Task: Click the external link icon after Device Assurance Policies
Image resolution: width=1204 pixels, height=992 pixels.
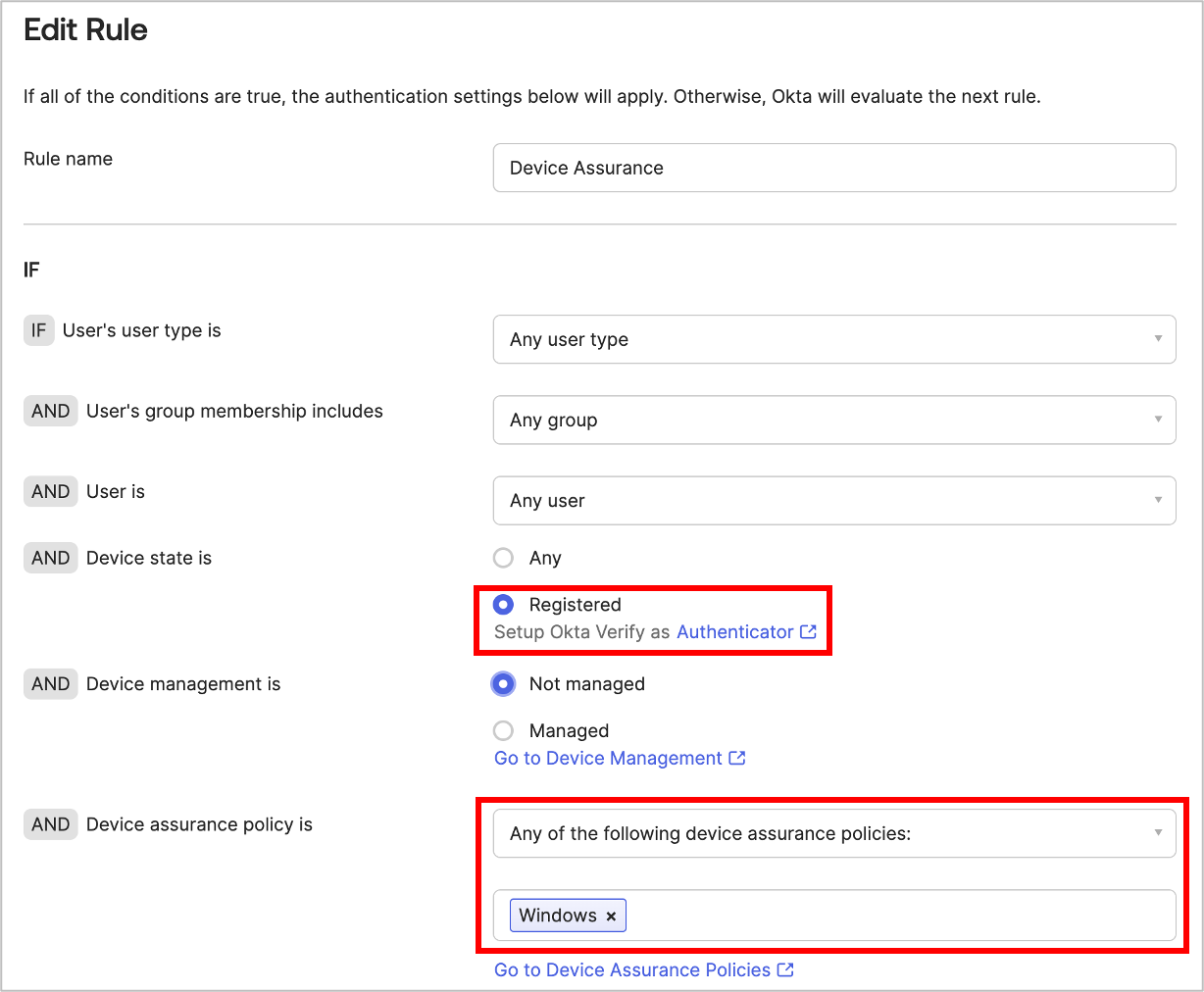Action: tap(785, 969)
